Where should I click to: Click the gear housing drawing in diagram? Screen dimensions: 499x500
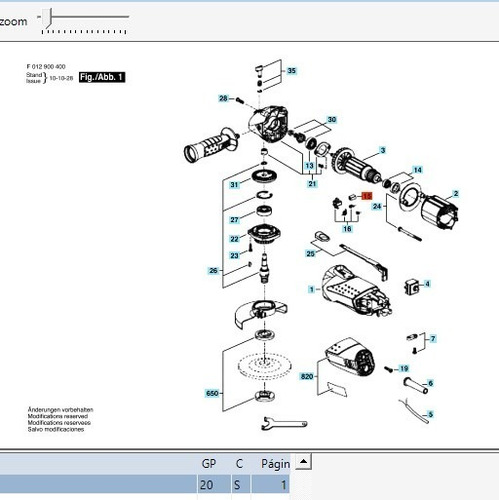[x=269, y=124]
